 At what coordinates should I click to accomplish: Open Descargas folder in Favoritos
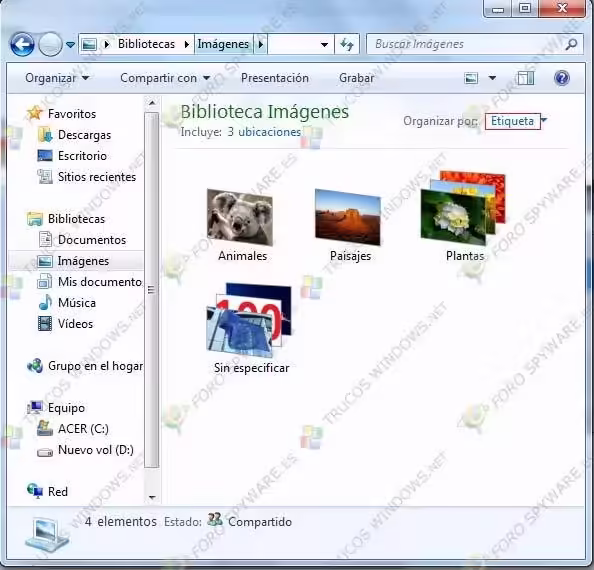[x=74, y=135]
